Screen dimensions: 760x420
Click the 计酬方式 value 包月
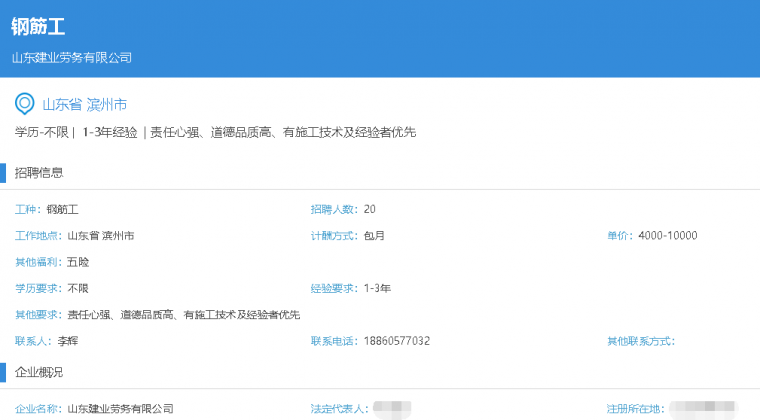click(x=374, y=236)
